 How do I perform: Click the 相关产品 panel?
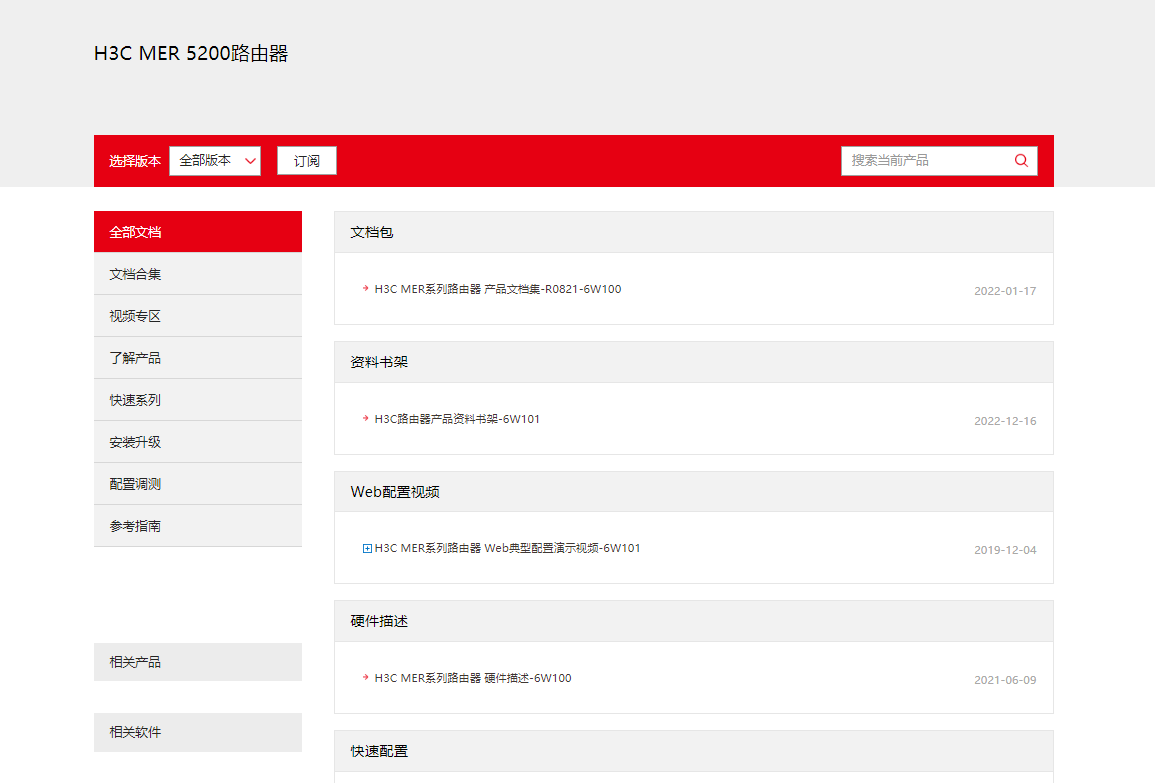(198, 662)
